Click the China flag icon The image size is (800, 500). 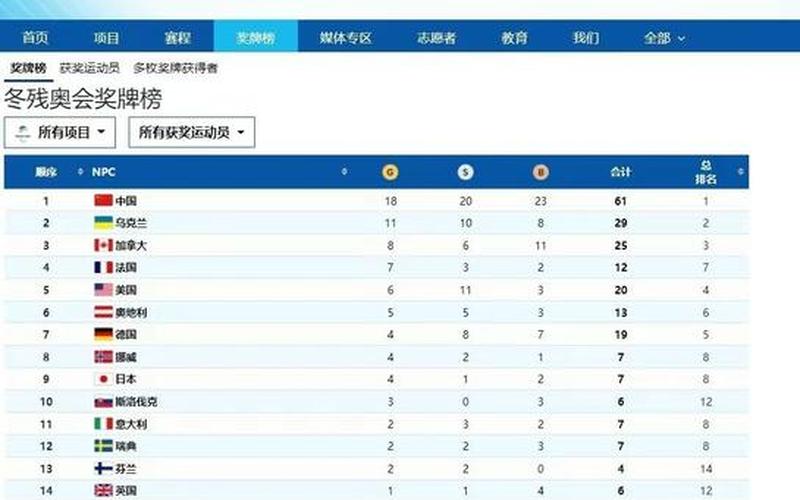point(103,201)
